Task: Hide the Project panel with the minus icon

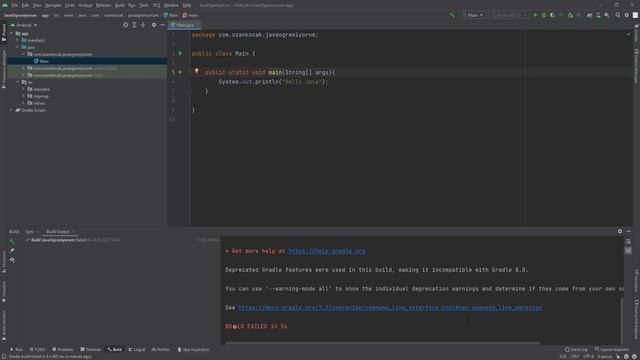Action: pyautogui.click(x=162, y=25)
